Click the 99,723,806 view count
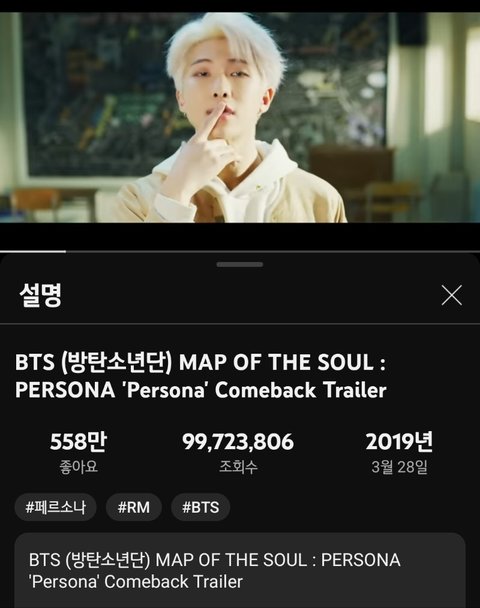 click(238, 442)
